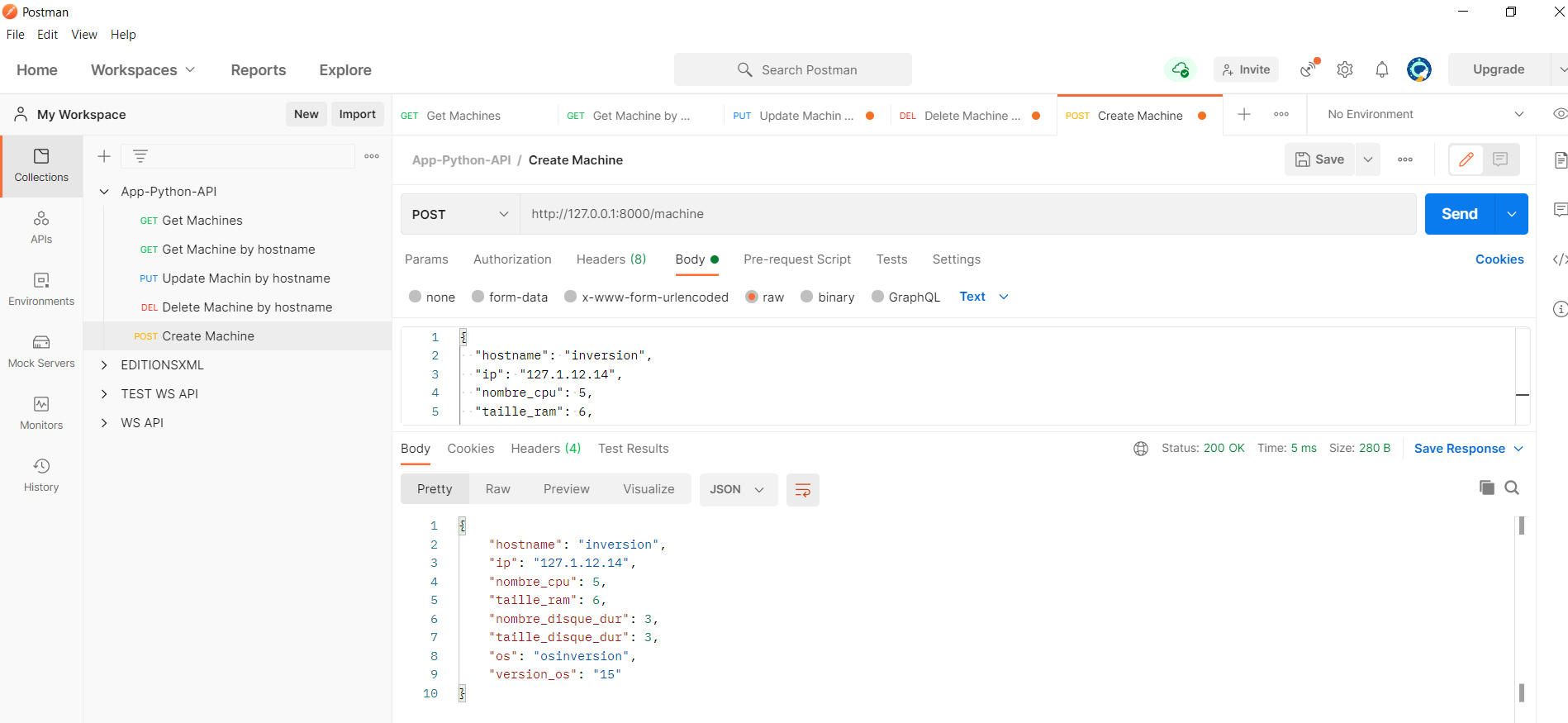Click the filter icon in collections search
The image size is (1568, 723).
click(140, 156)
